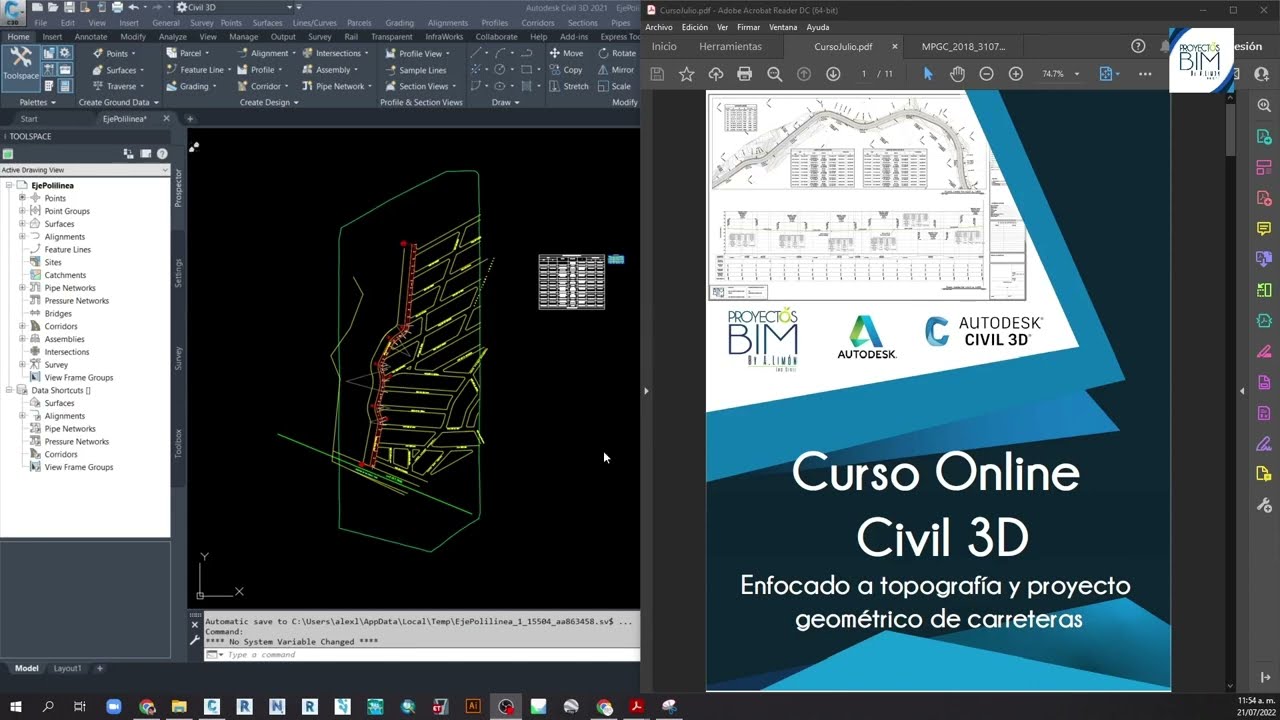Click the Scale tool in Modify panel
Screen dimensions: 1280x720
tap(614, 86)
